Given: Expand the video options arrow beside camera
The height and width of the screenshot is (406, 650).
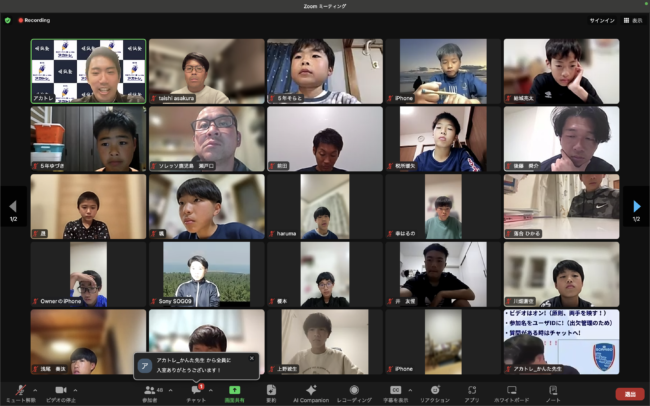Looking at the screenshot, I should tap(75, 390).
